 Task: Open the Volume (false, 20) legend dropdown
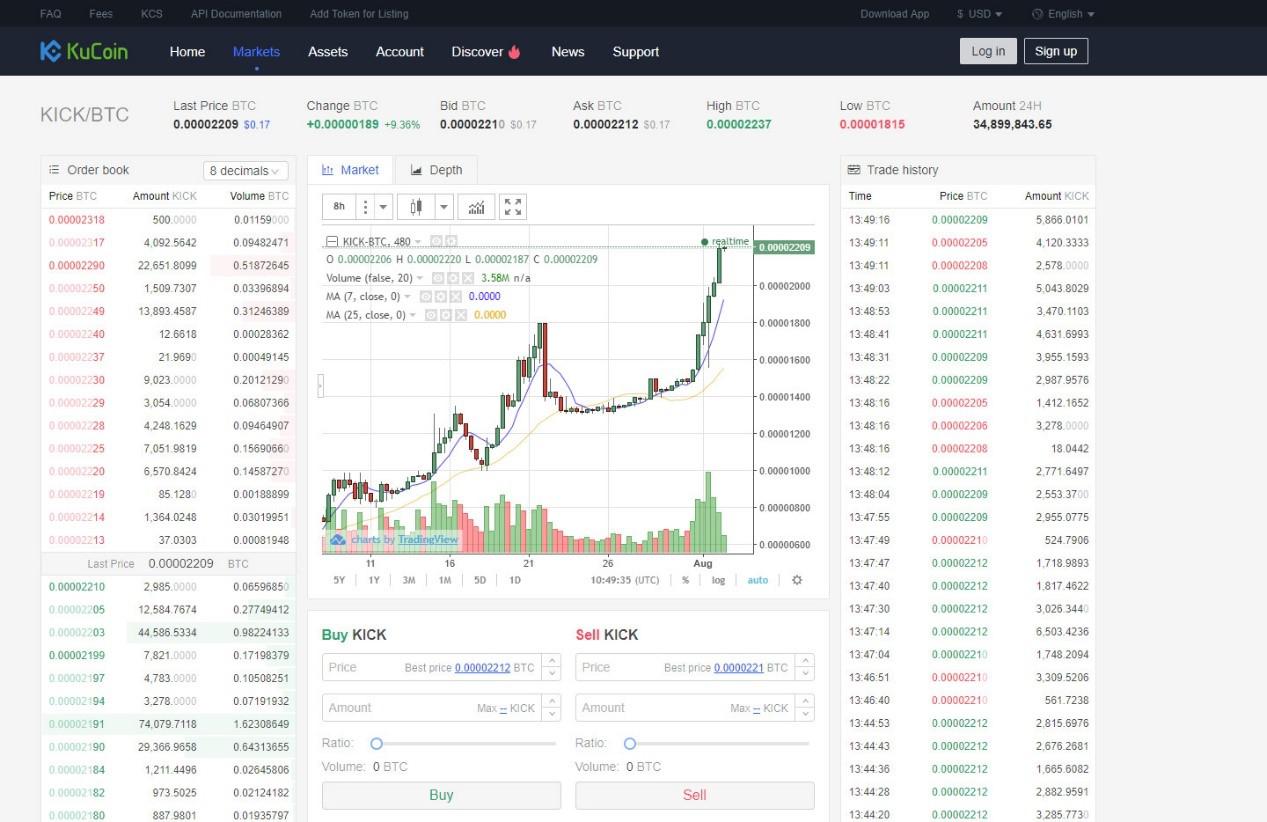(420, 278)
